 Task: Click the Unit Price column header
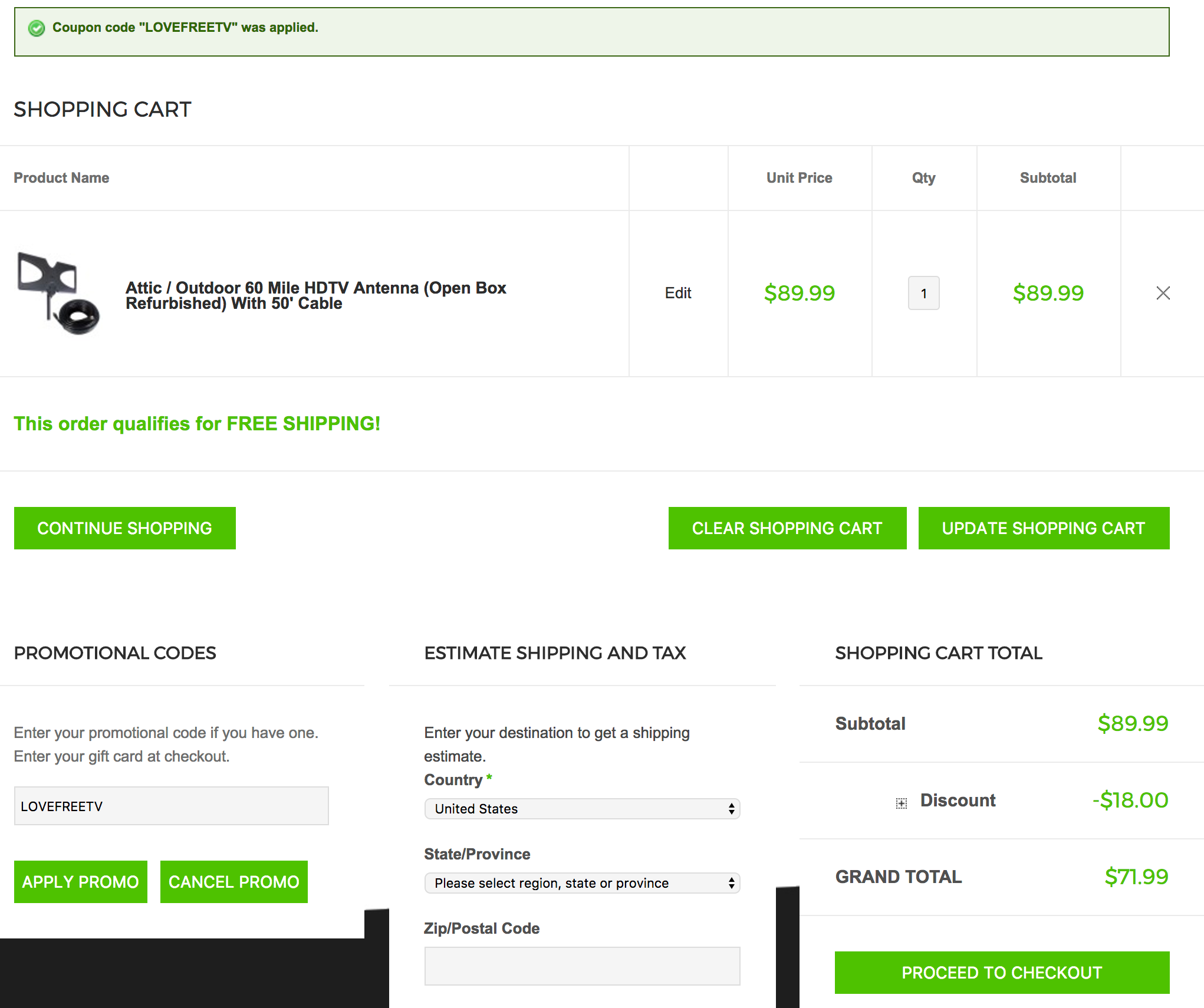click(x=799, y=178)
